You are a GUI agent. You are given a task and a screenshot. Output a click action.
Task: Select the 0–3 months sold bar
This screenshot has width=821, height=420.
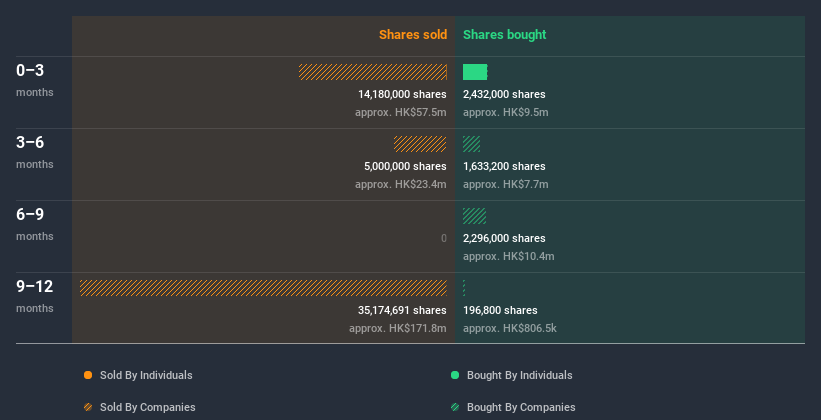tap(373, 72)
